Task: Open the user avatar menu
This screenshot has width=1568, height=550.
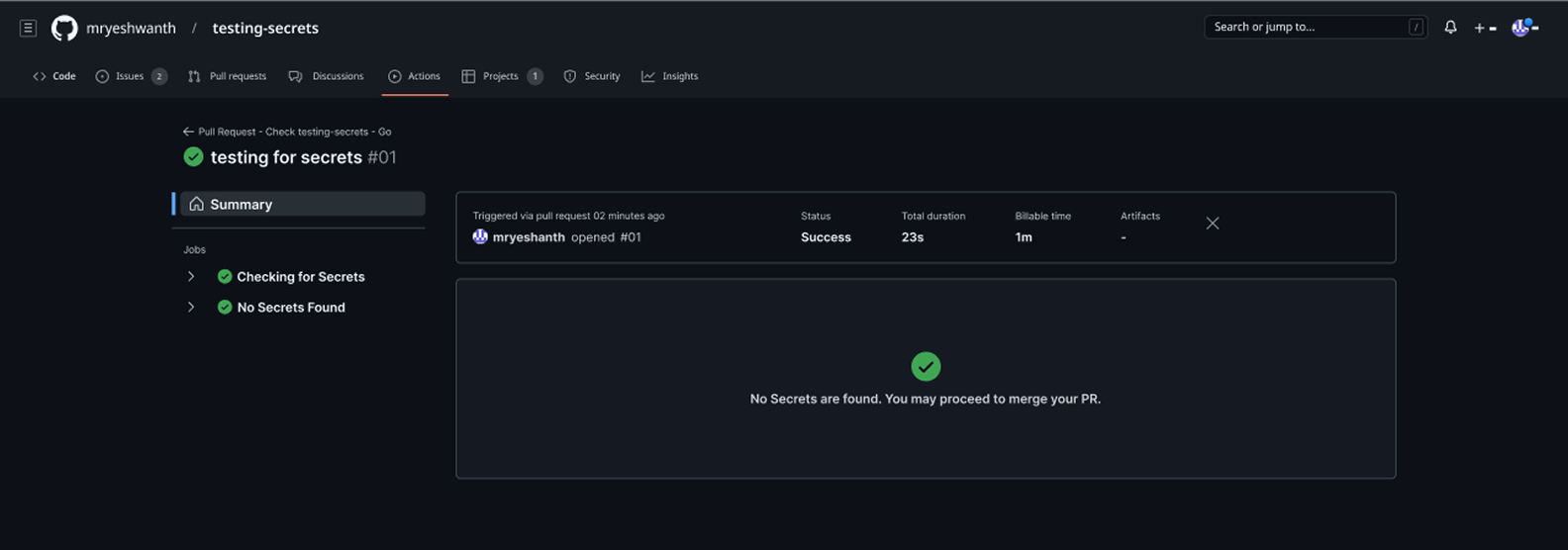Action: (x=1524, y=27)
